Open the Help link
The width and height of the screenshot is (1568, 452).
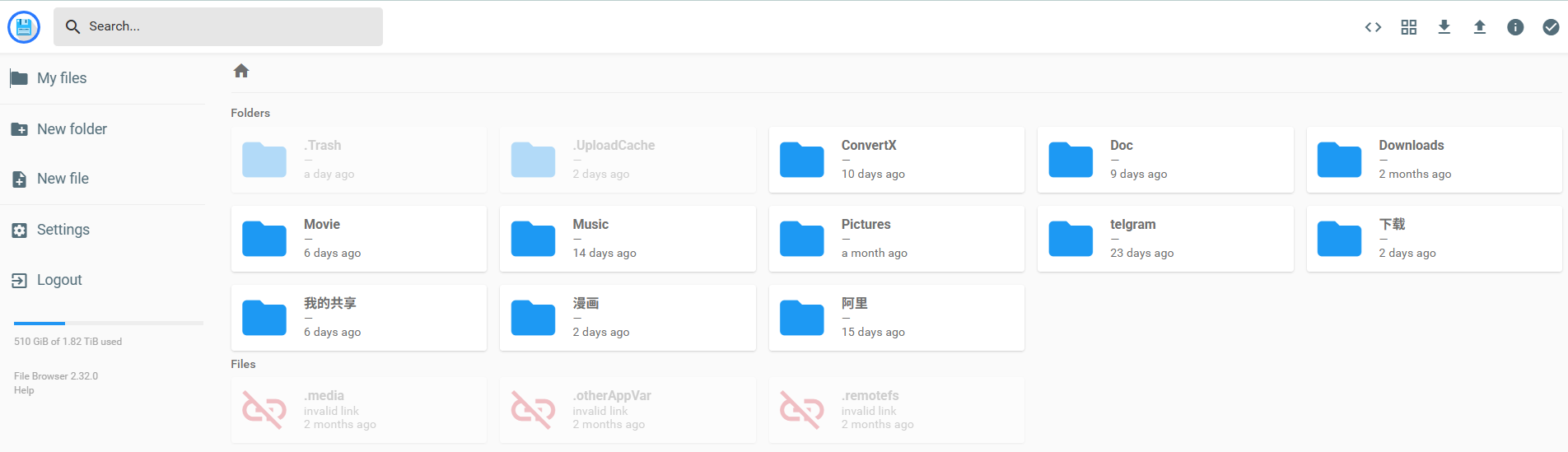(24, 390)
